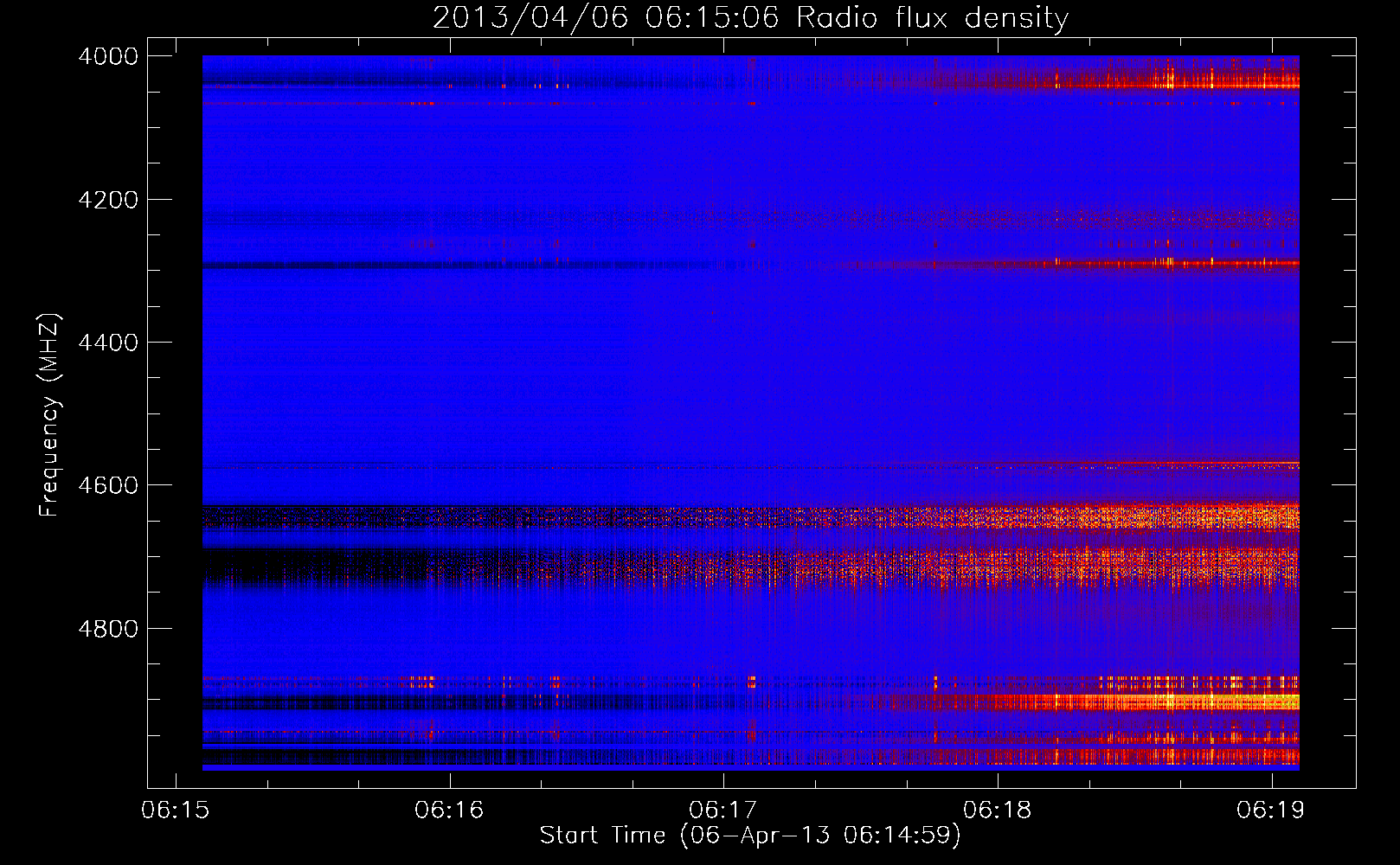Click the 4000 frequency tick label
The image size is (1400, 865).
108,56
